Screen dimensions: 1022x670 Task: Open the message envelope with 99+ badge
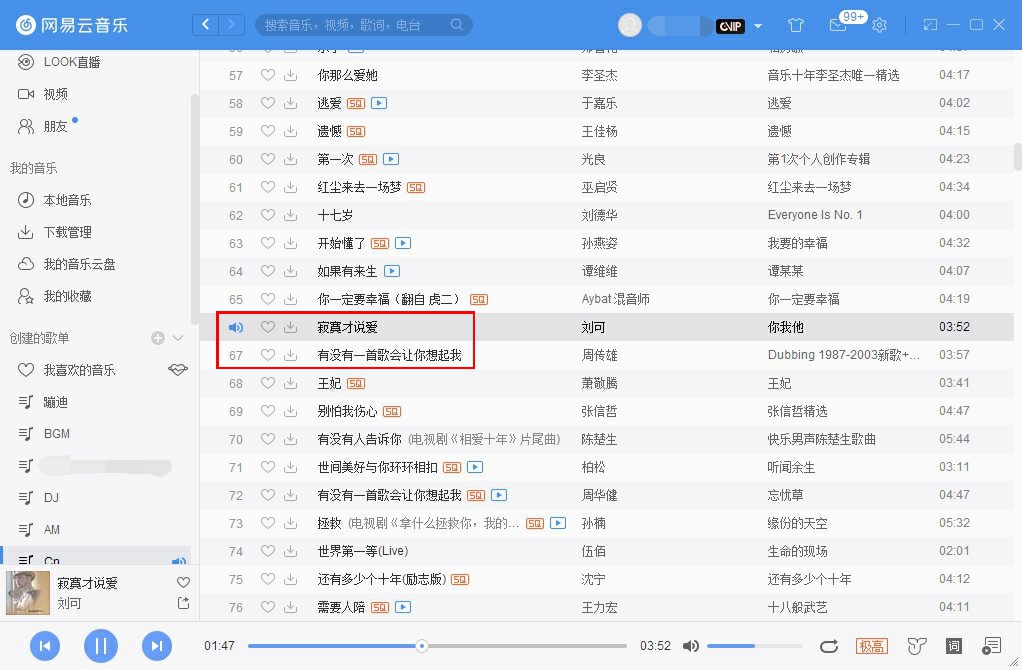point(837,26)
